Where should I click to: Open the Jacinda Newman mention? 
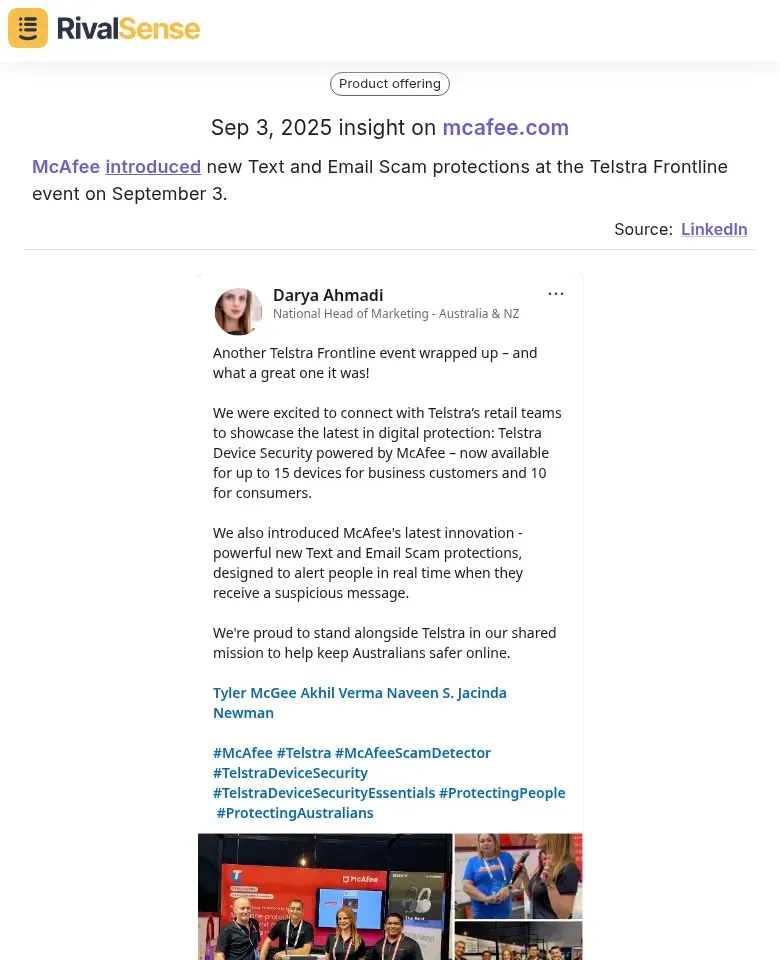coord(482,693)
